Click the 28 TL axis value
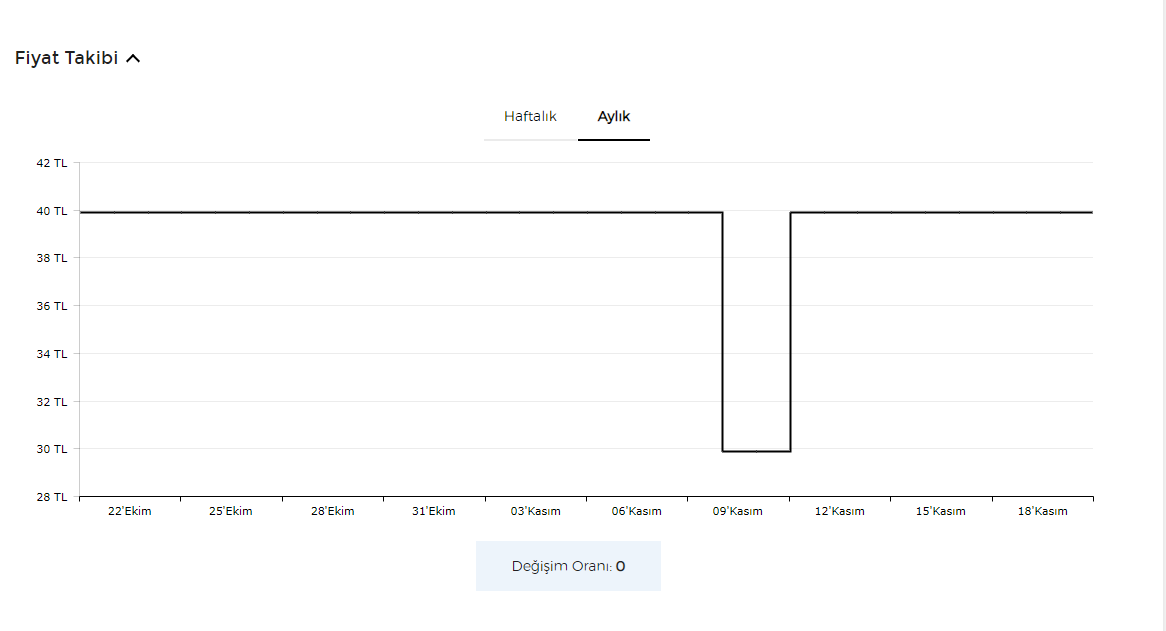Viewport: 1166px width, 631px height. (51, 496)
